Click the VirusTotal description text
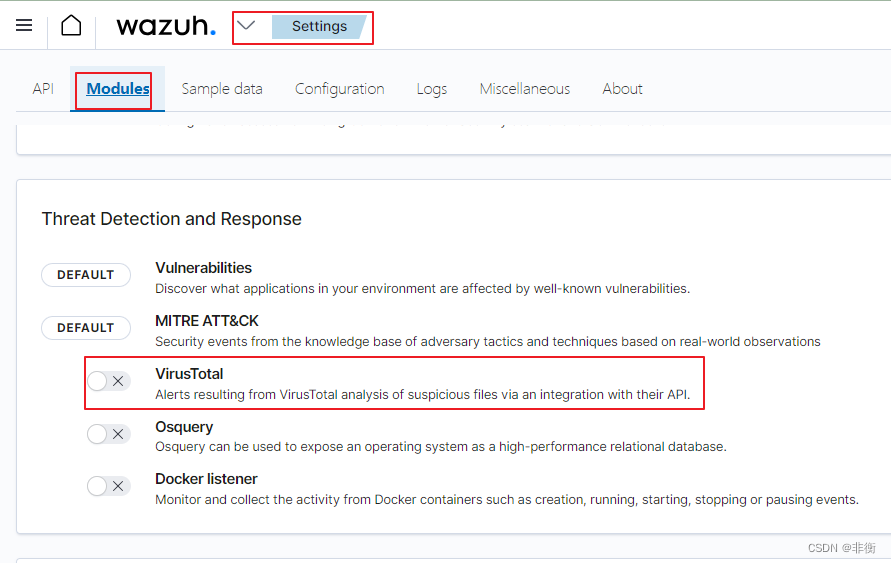Viewport: 891px width, 563px height. (423, 394)
